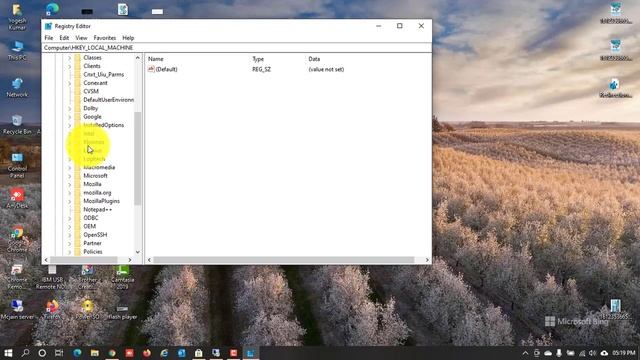Open the File menu in Registry Editor
Viewport: 640px width, 360px height.
(49, 38)
